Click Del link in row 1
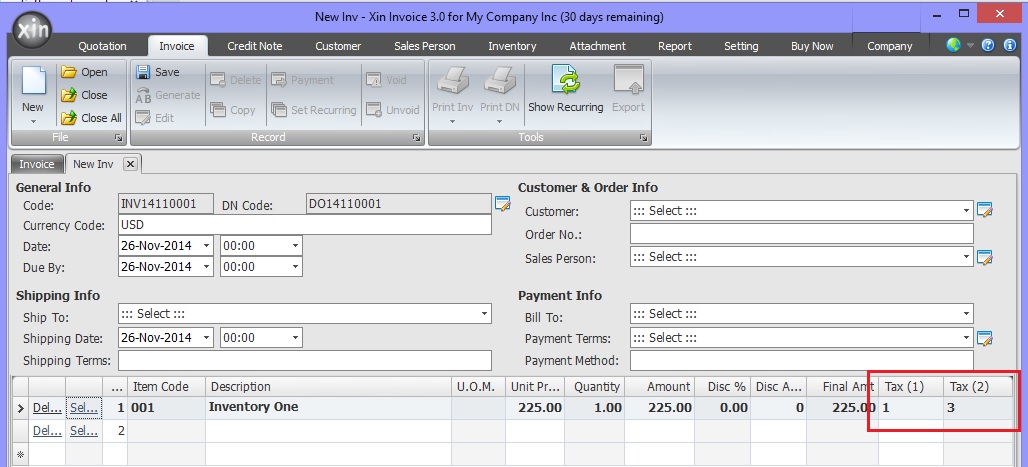The width and height of the screenshot is (1028, 467). click(x=47, y=408)
